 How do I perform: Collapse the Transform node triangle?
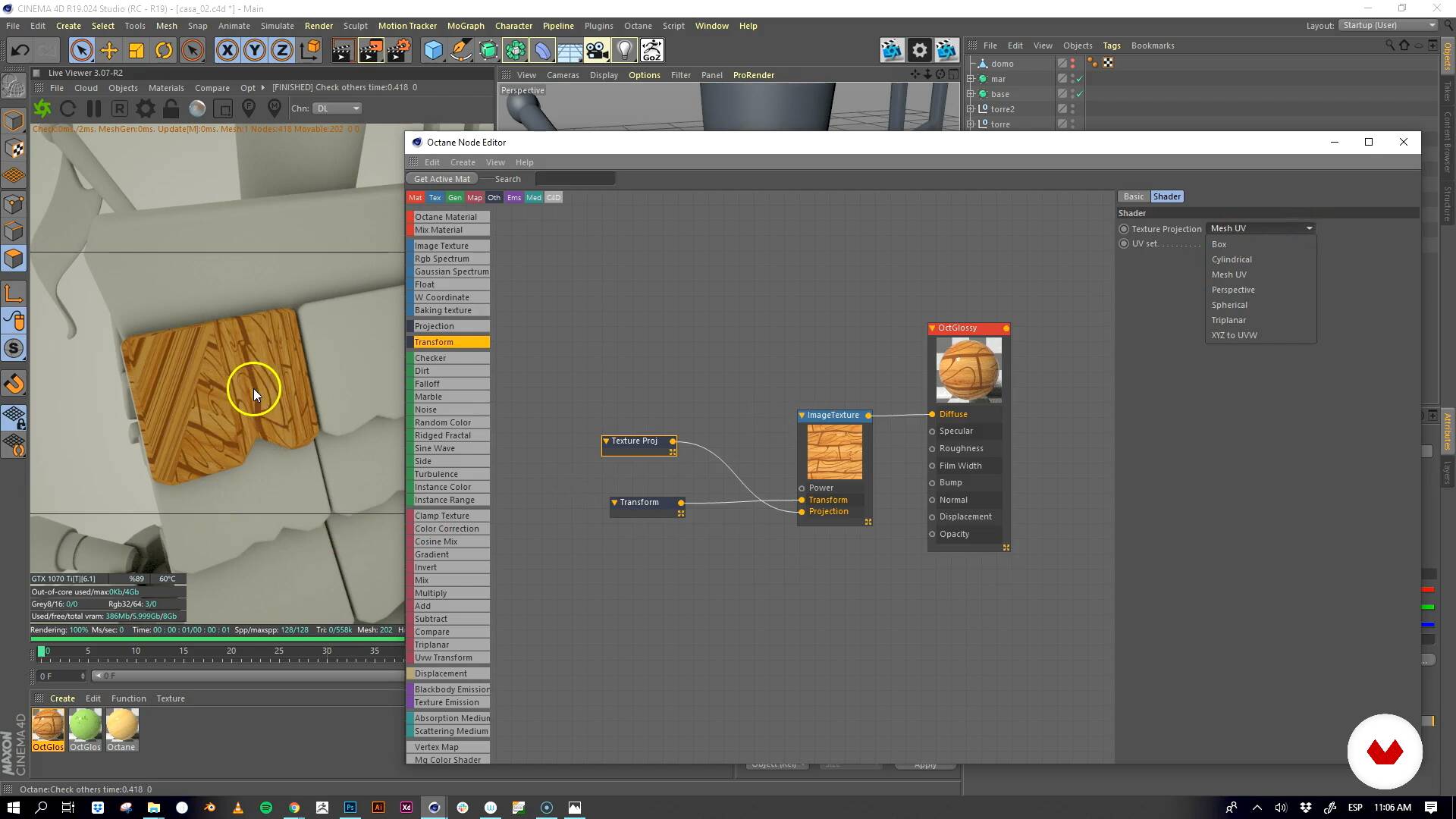614,502
